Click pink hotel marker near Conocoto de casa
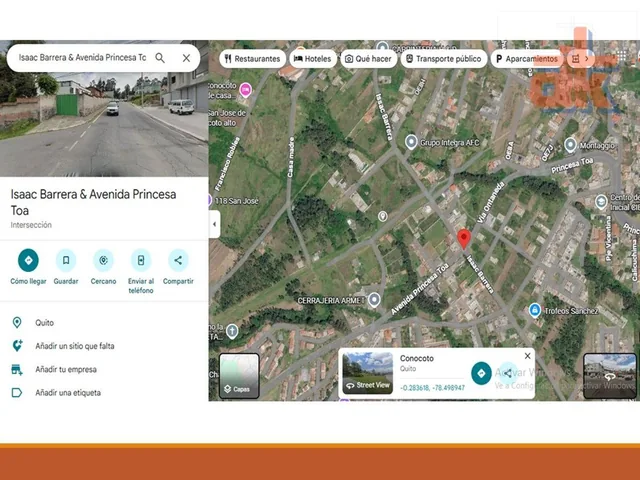640x480 pixels. coord(245,90)
